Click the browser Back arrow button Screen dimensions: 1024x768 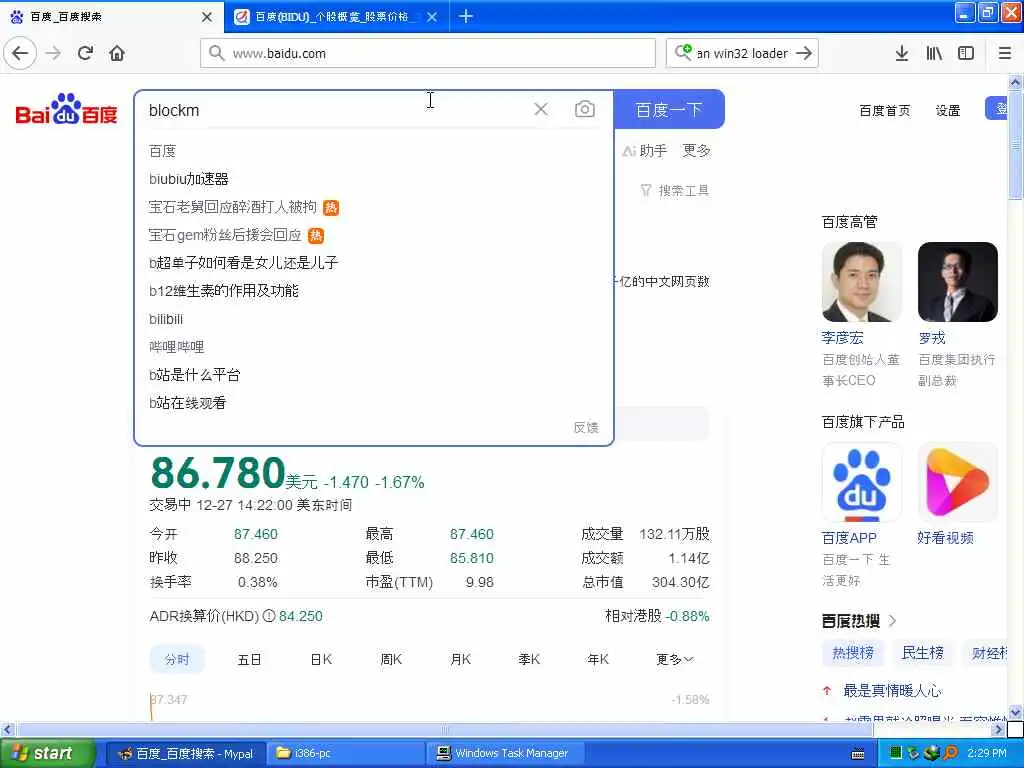pos(20,53)
